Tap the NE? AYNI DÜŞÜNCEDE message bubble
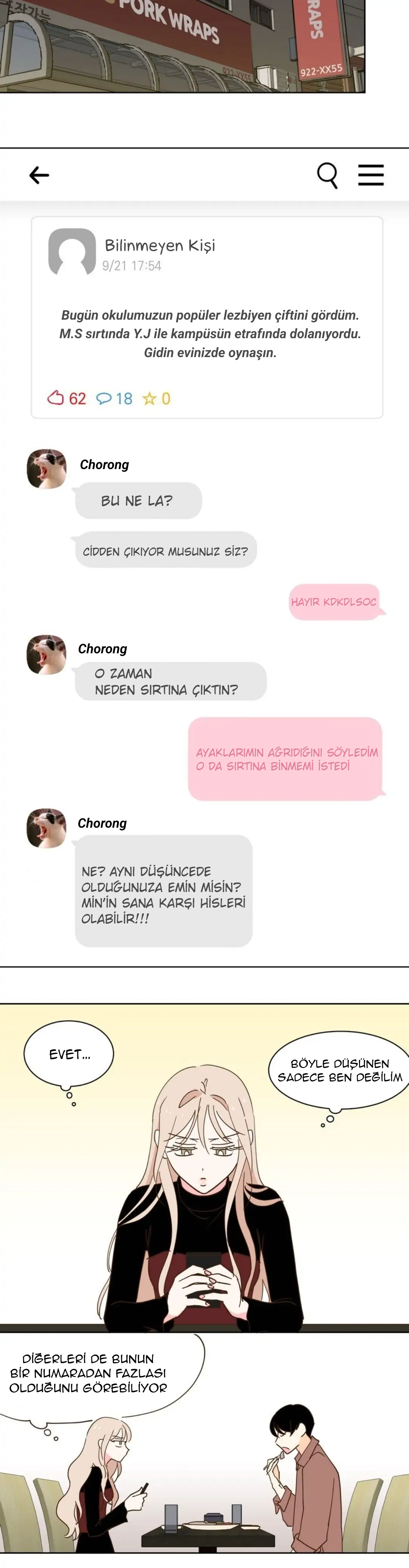Image resolution: width=409 pixels, height=1568 pixels. [x=163, y=891]
